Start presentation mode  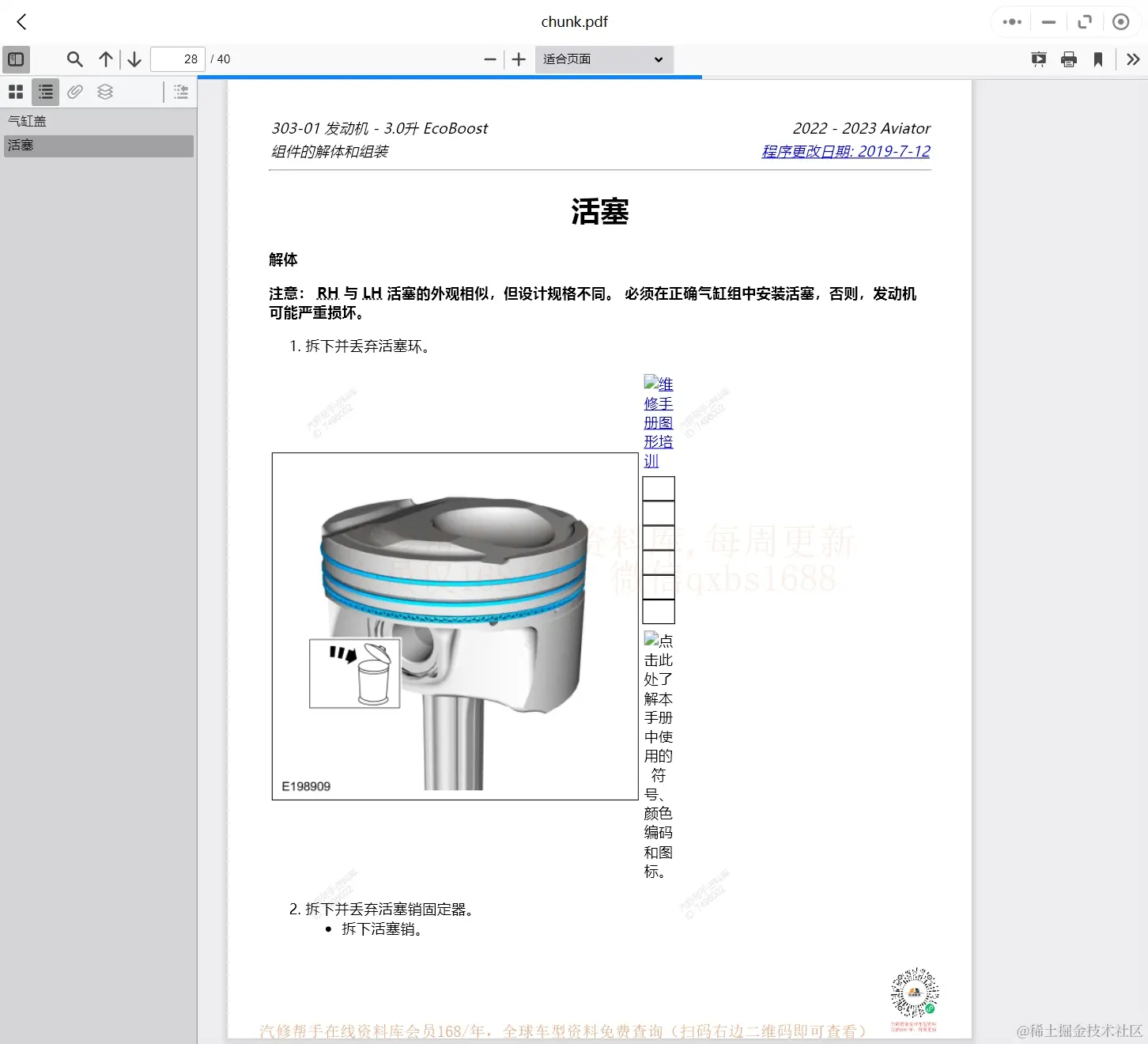(1038, 59)
